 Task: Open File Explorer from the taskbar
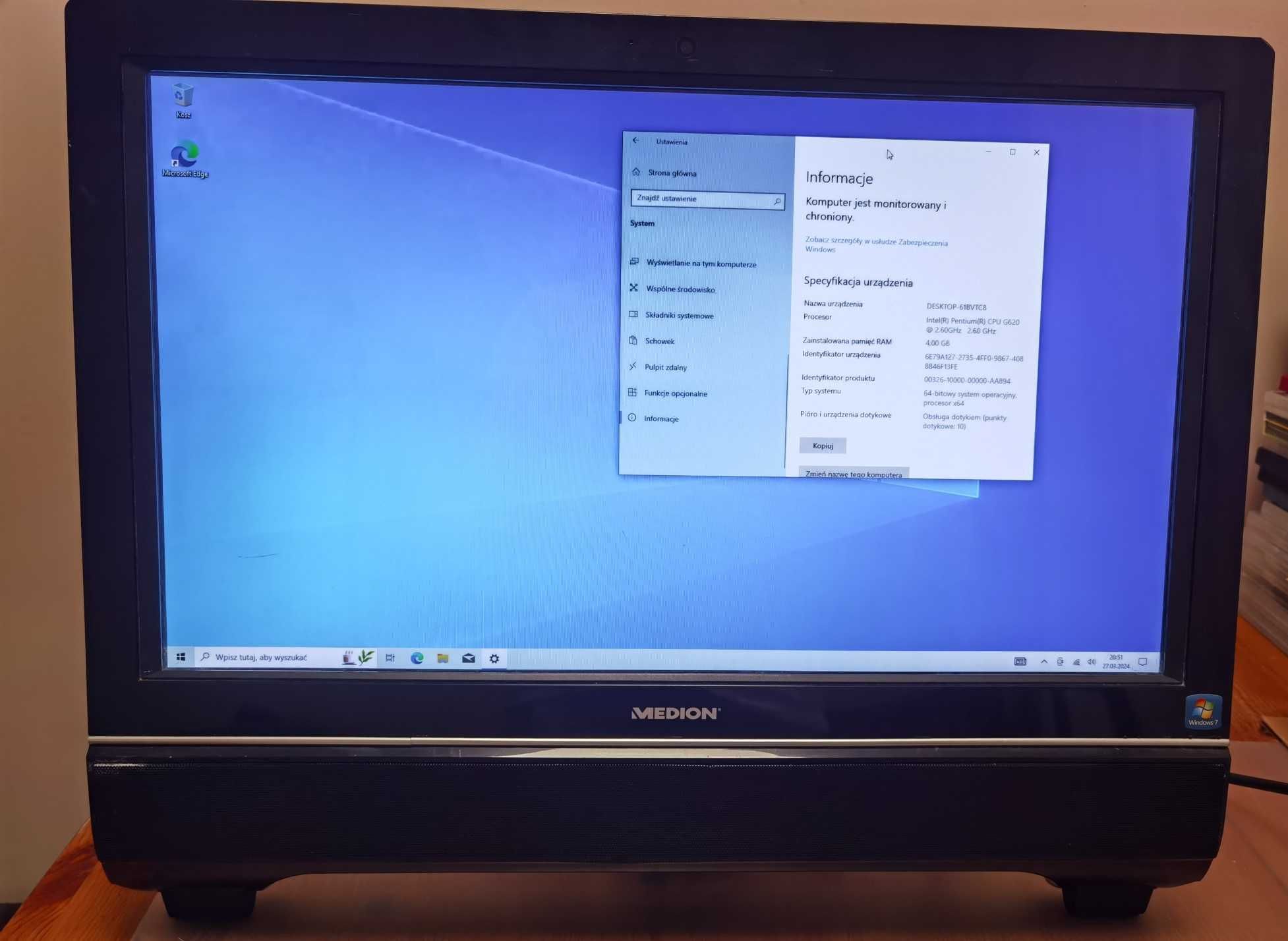[443, 658]
